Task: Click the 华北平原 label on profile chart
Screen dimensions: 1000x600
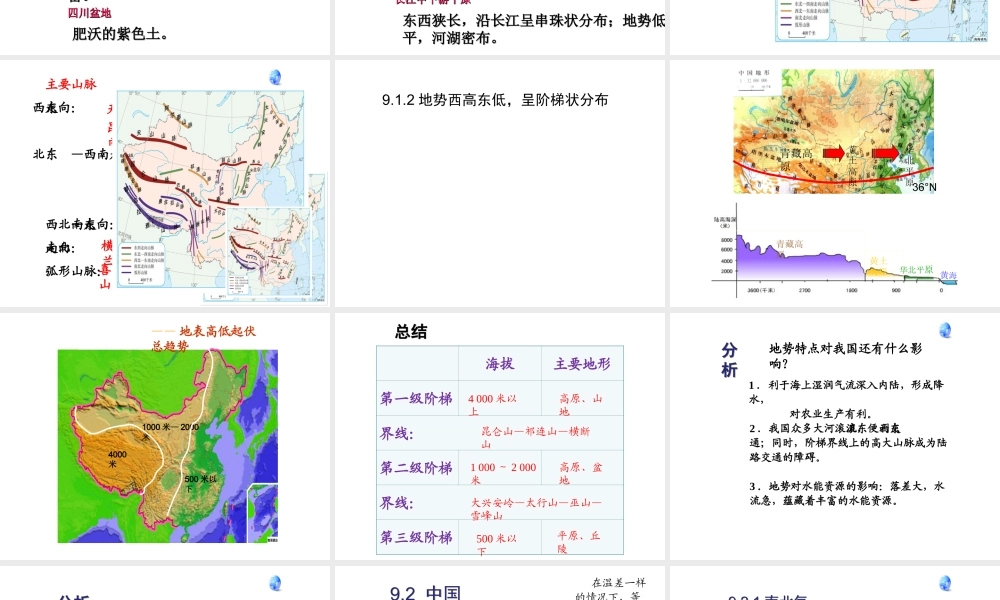Action: tap(916, 270)
